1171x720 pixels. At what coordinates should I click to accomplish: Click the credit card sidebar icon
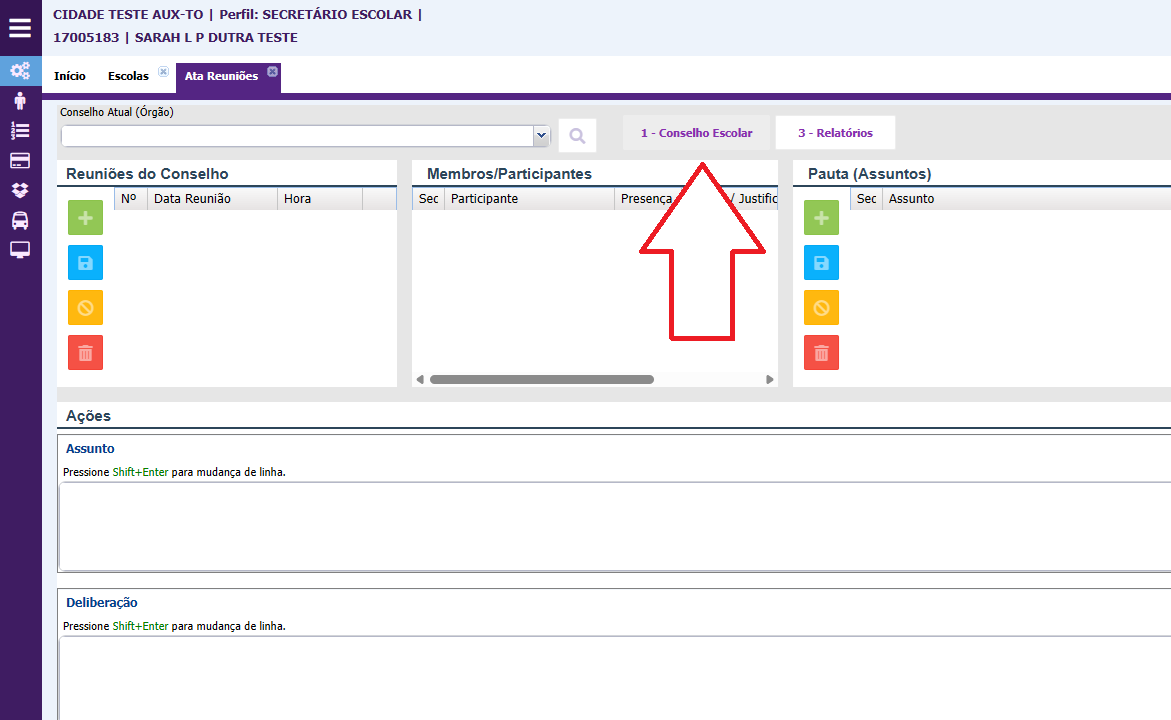pyautogui.click(x=20, y=160)
